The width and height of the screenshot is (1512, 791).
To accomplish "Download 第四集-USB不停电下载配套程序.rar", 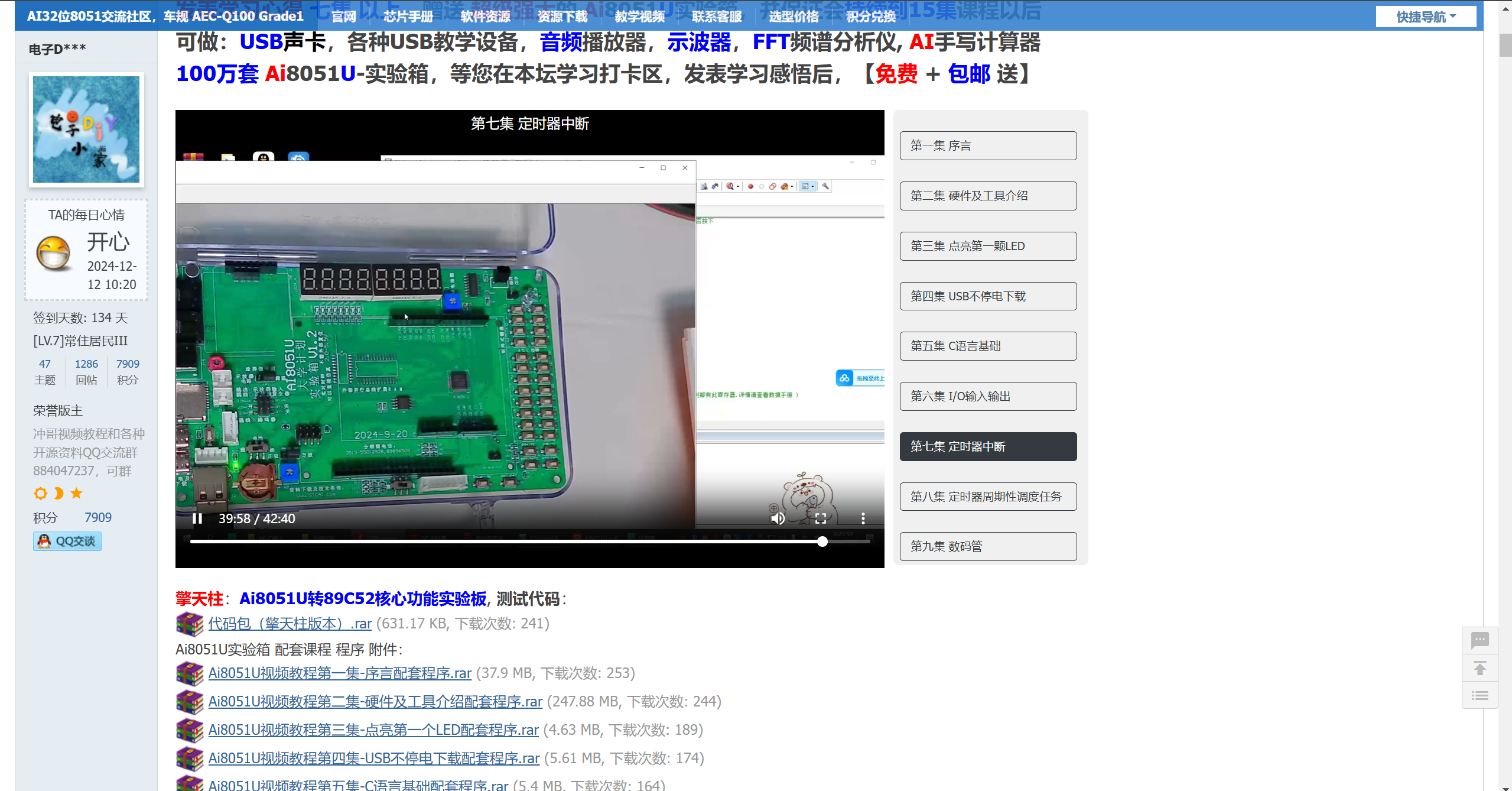I will [x=374, y=758].
